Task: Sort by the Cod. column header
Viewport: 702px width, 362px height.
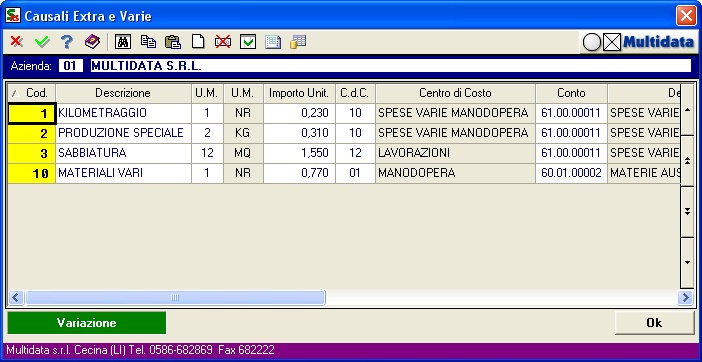Action: coord(32,93)
